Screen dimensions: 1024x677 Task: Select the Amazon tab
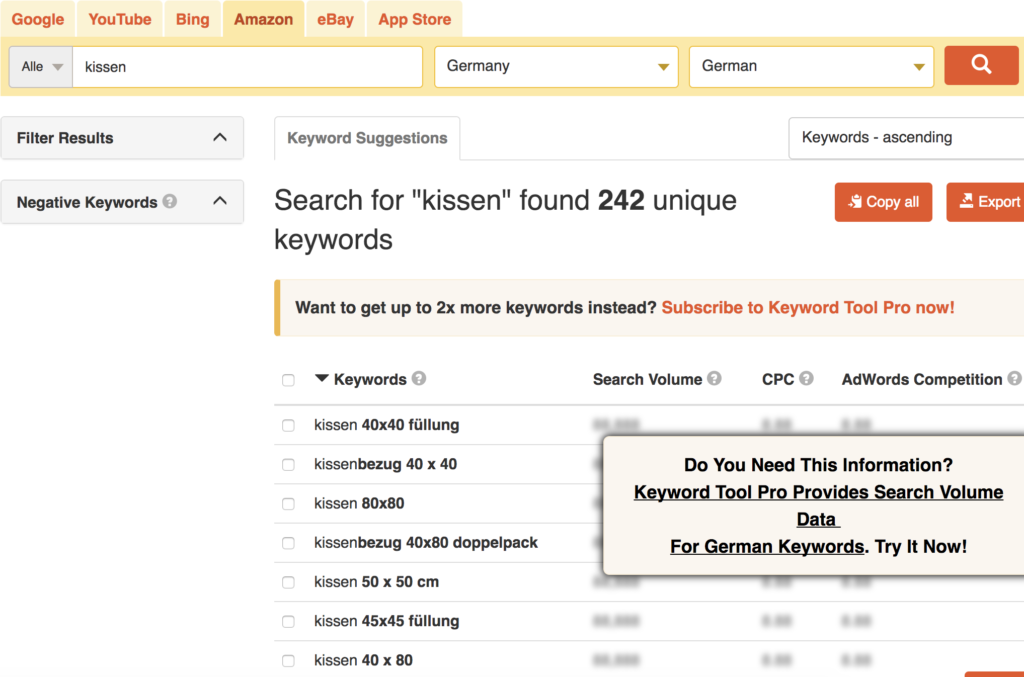[x=264, y=20]
